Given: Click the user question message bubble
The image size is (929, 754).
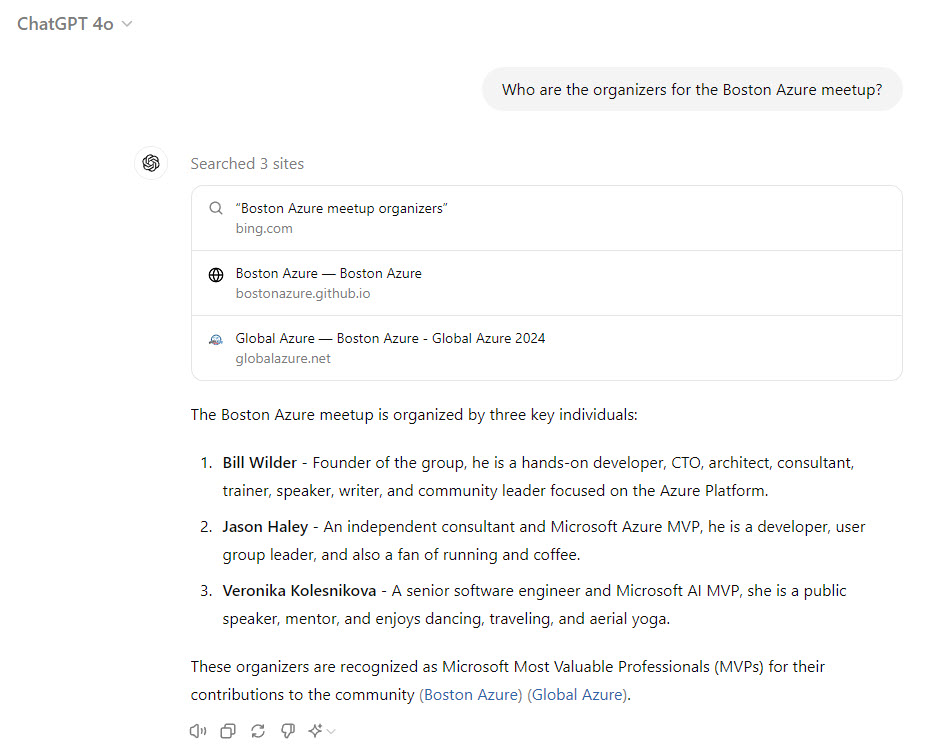Looking at the screenshot, I should (692, 89).
